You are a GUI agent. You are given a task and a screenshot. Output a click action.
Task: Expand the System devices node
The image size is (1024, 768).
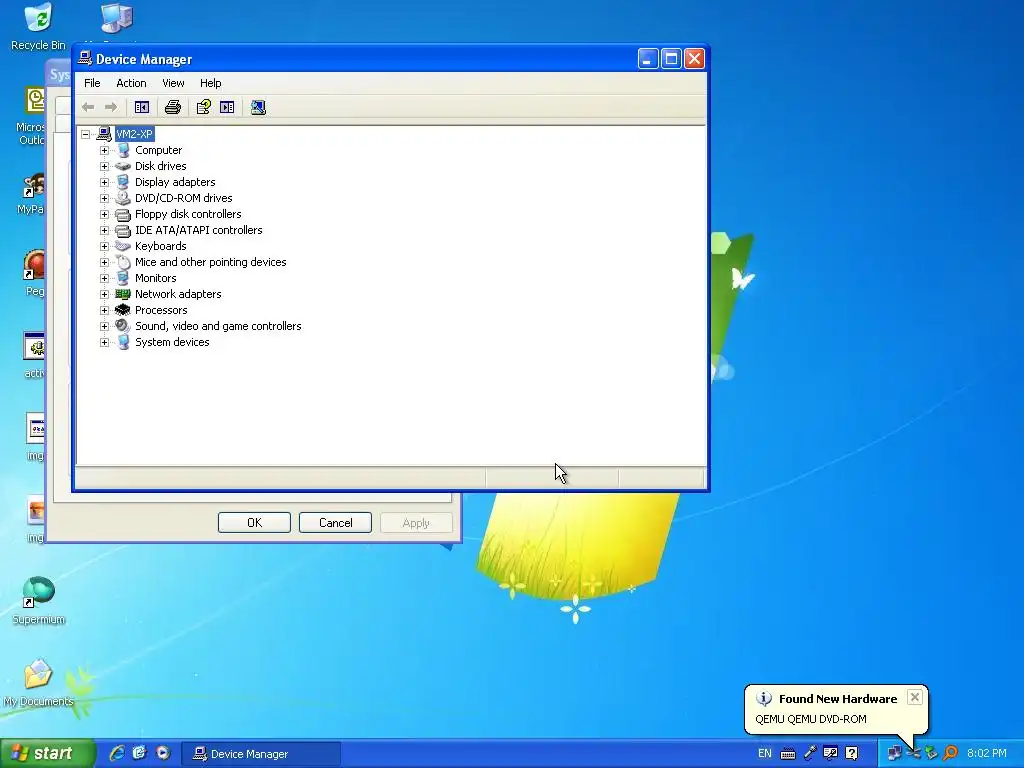tap(104, 342)
